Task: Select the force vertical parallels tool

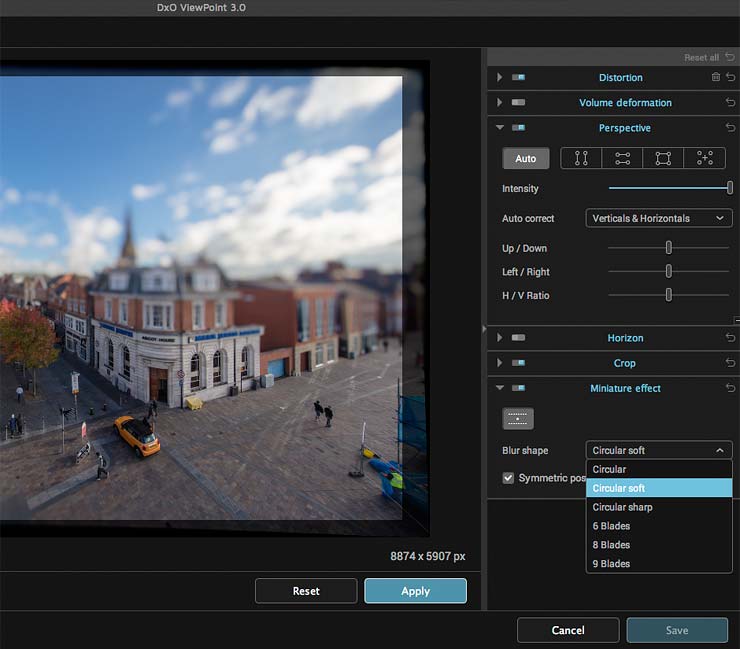Action: pos(581,158)
